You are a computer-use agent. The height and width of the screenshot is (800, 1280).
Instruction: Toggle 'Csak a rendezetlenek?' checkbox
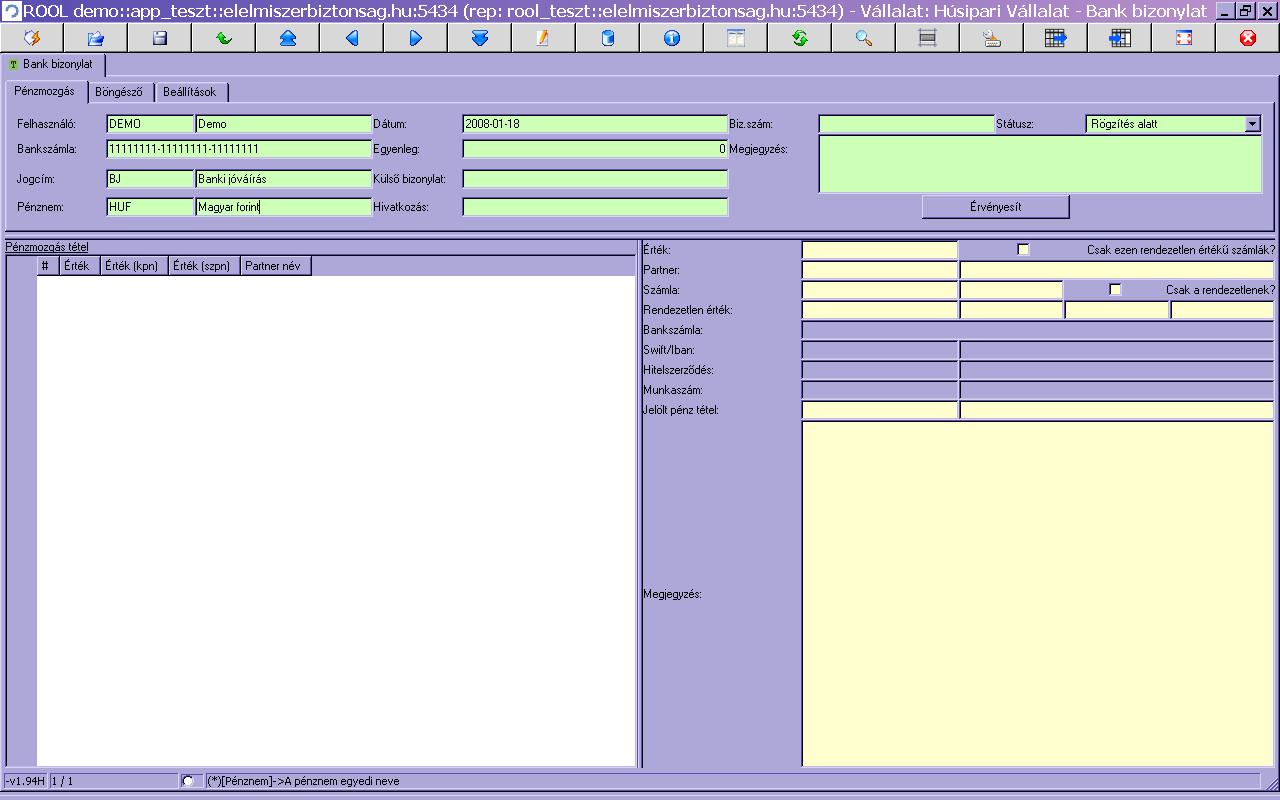[x=1115, y=290]
